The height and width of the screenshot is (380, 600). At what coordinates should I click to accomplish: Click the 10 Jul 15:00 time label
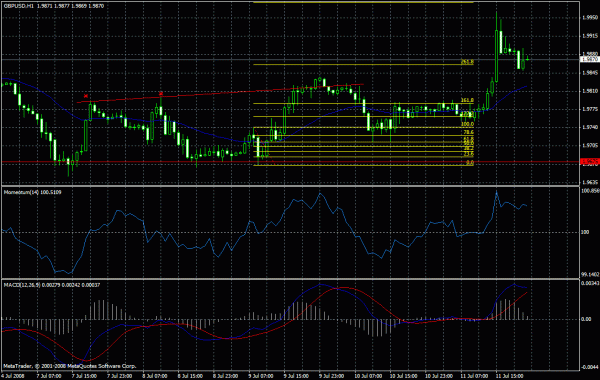(403, 376)
